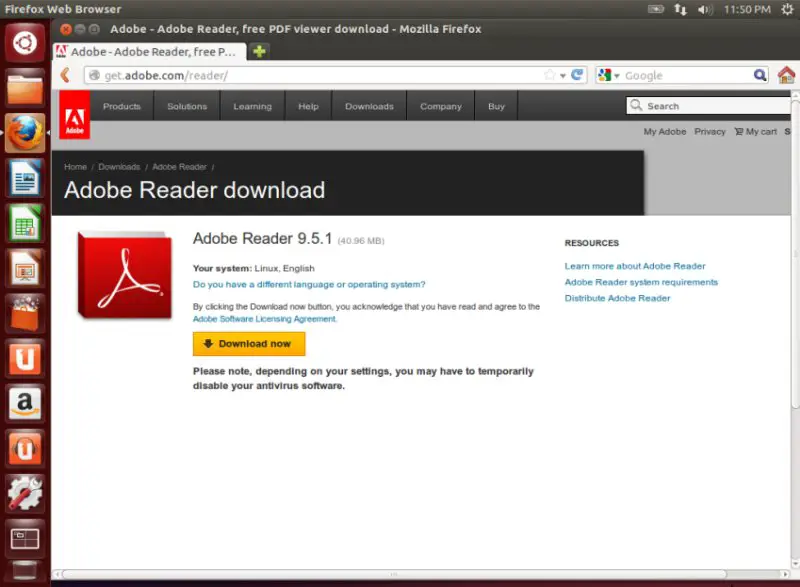Open the volume indicator in the top panel
Screen dimensions: 800x587
[705, 9]
